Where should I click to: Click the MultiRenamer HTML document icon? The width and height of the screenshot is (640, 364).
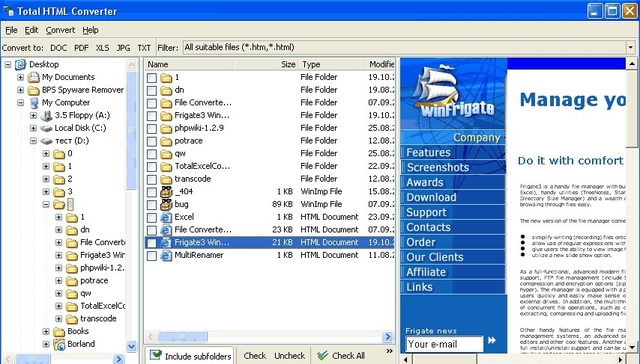166,255
